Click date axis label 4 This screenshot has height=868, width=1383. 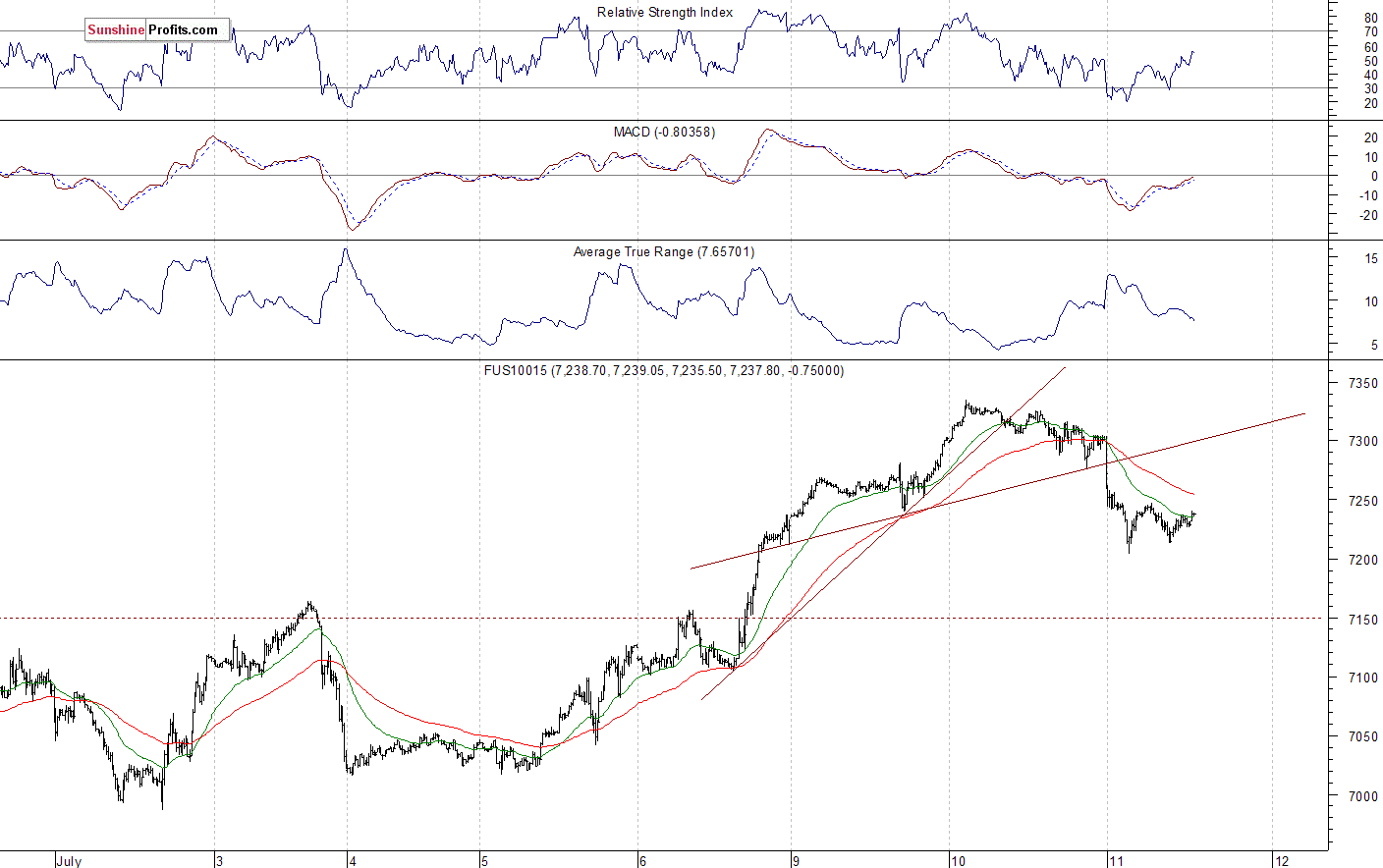coord(353,861)
